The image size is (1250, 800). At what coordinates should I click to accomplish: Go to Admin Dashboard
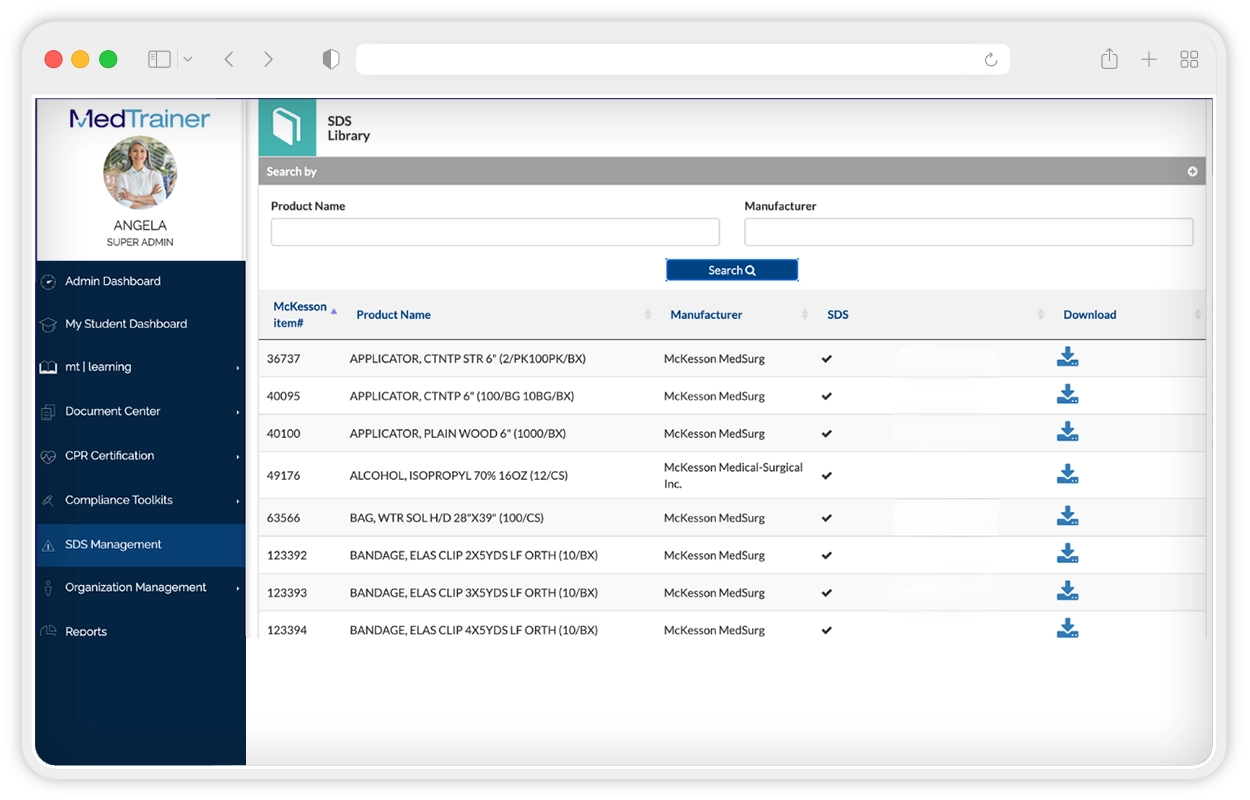112,282
